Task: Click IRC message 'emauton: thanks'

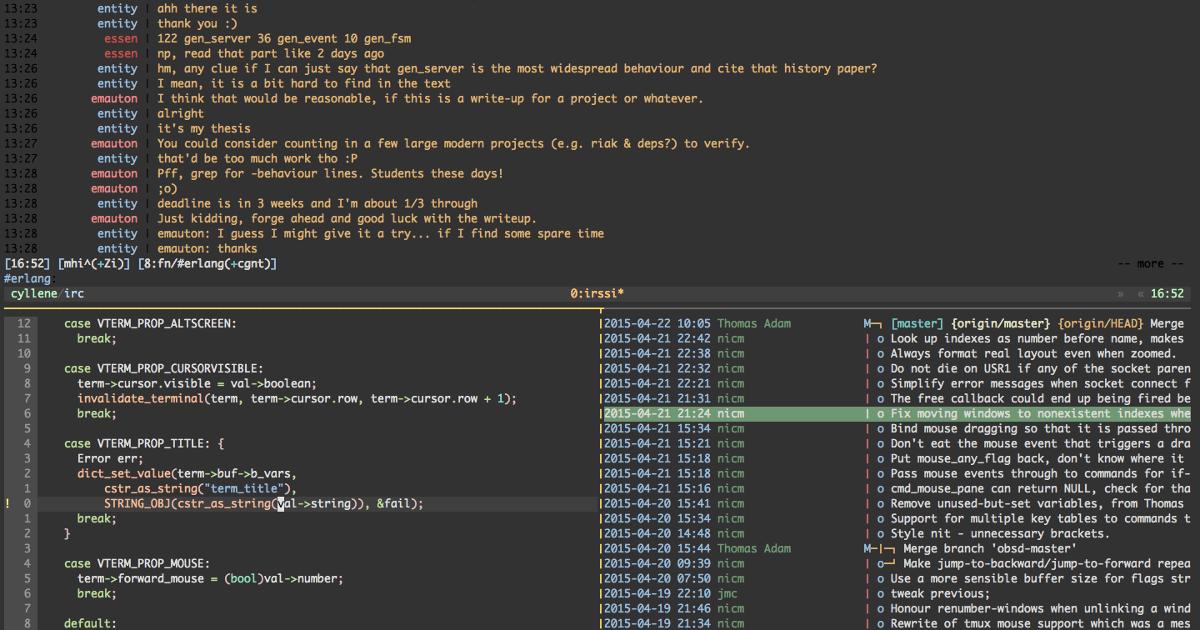Action: [x=207, y=249]
